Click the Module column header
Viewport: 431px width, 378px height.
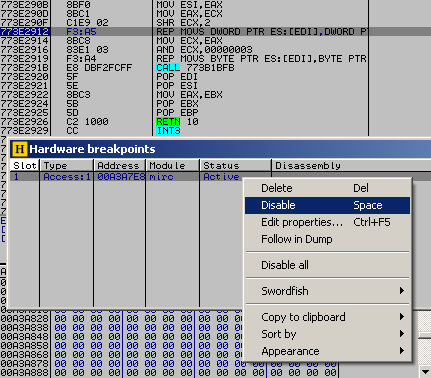173,166
